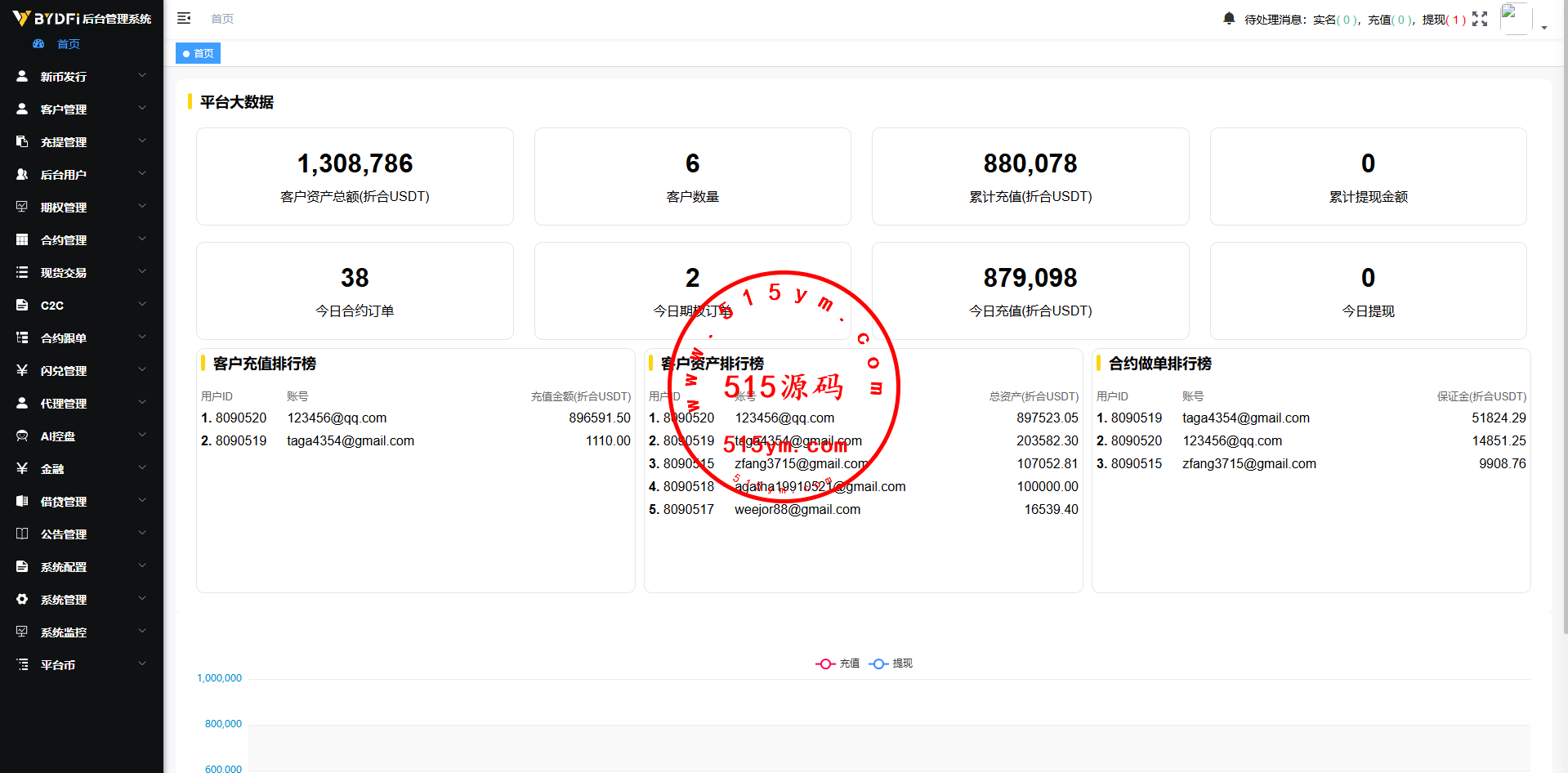Open the dropdown arrow beside avatar

1544,27
